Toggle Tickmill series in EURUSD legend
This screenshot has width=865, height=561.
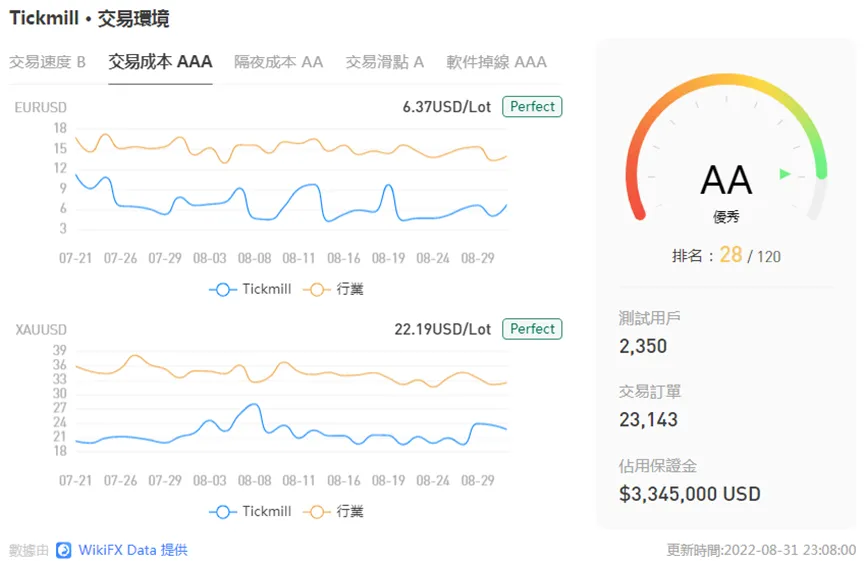point(250,289)
